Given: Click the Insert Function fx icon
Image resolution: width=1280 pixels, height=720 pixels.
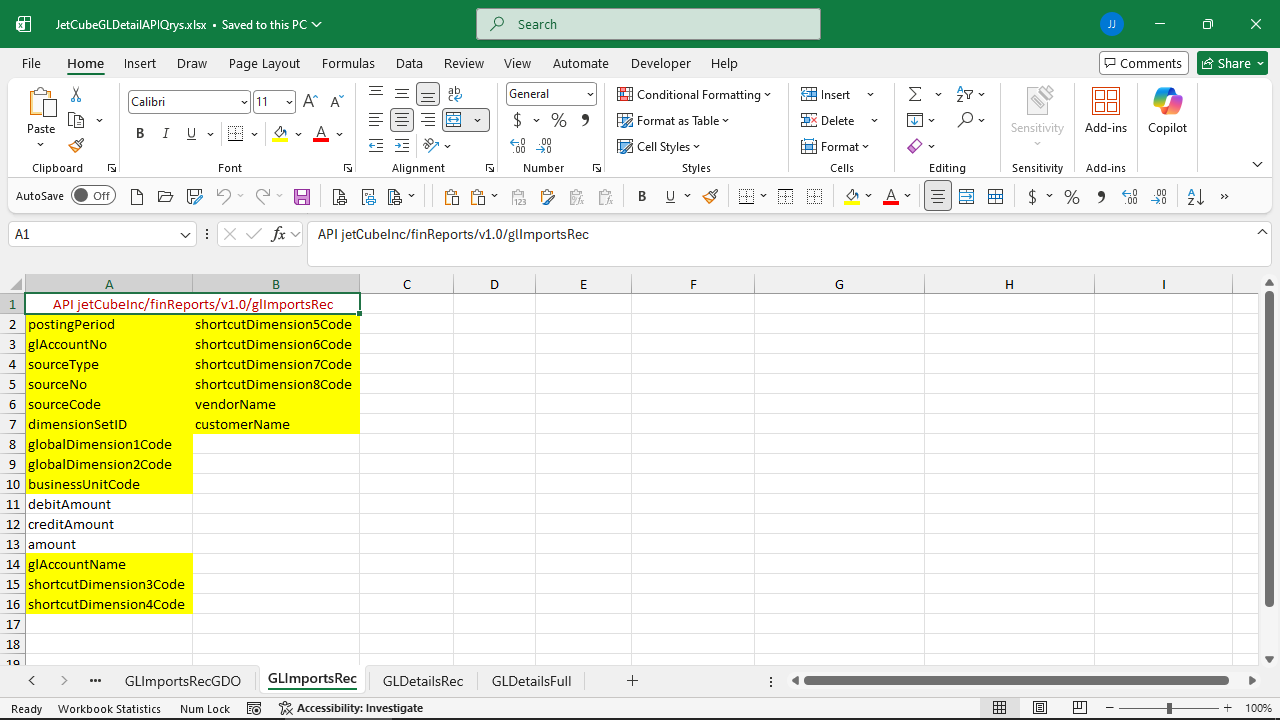Looking at the screenshot, I should pyautogui.click(x=279, y=234).
